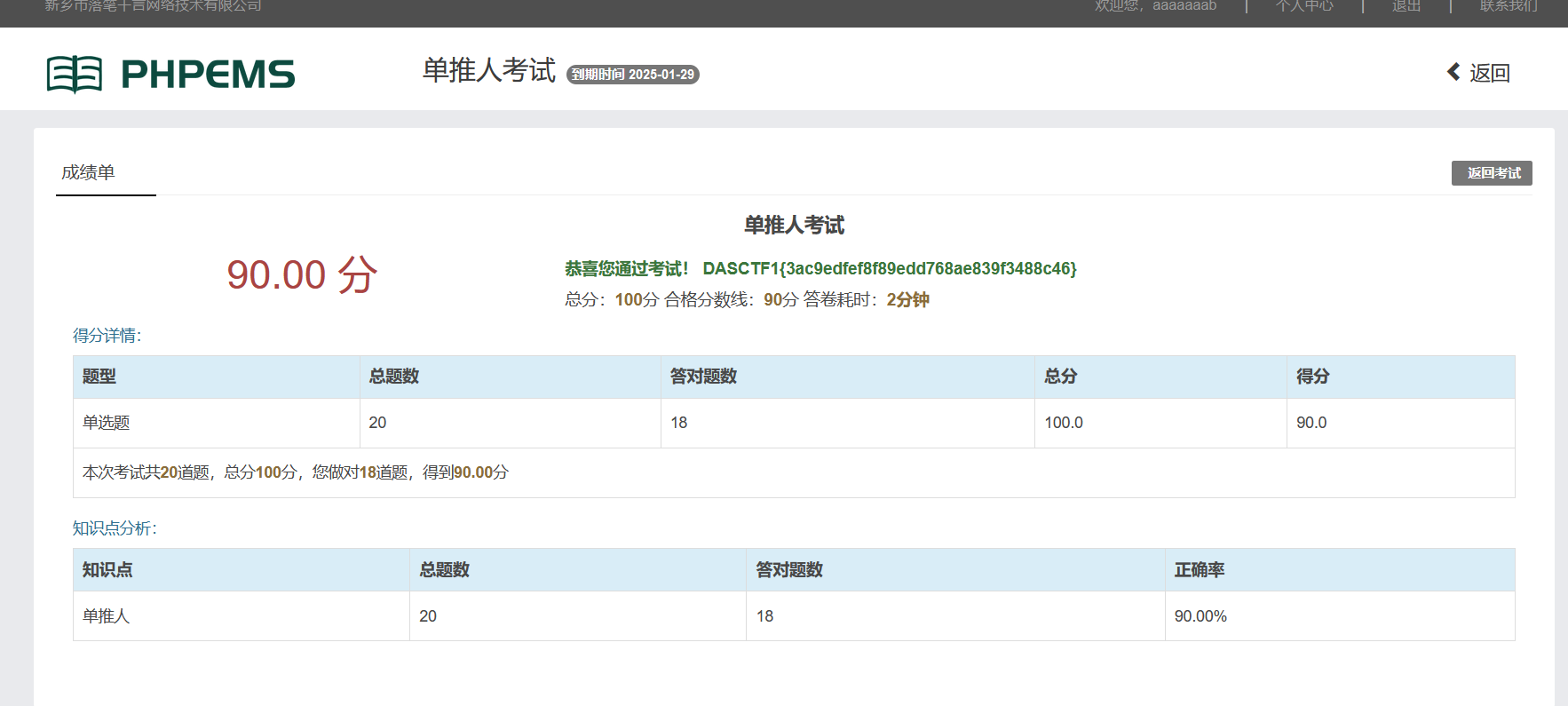Click the welcome username aaaaaaab
This screenshot has width=1568, height=706.
pyautogui.click(x=1184, y=6)
